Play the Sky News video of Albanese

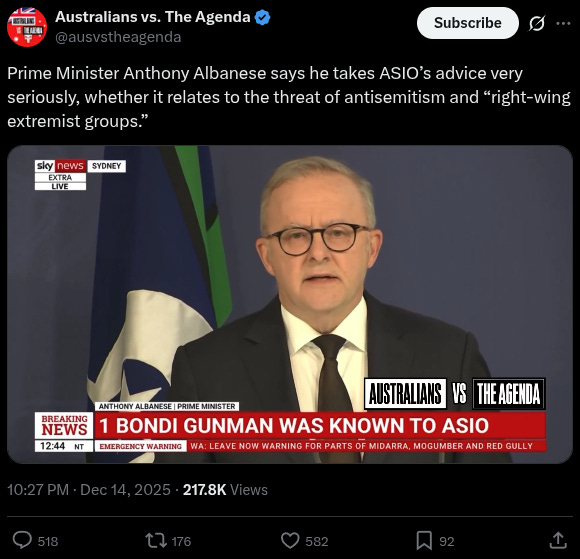tap(290, 304)
